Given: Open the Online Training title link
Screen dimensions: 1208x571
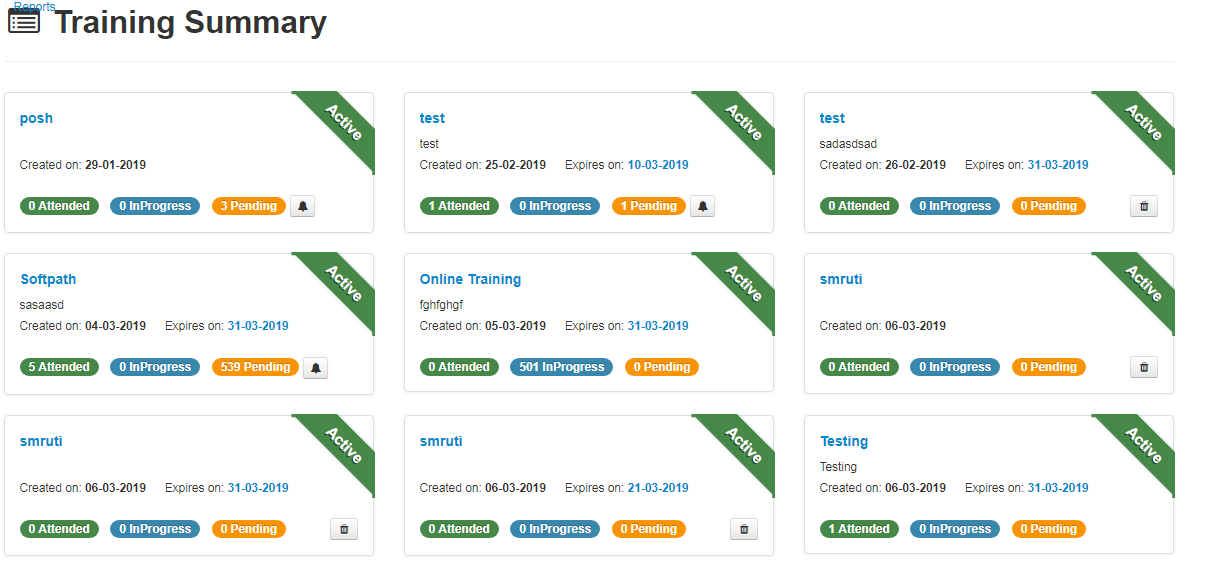Looking at the screenshot, I should [x=470, y=279].
